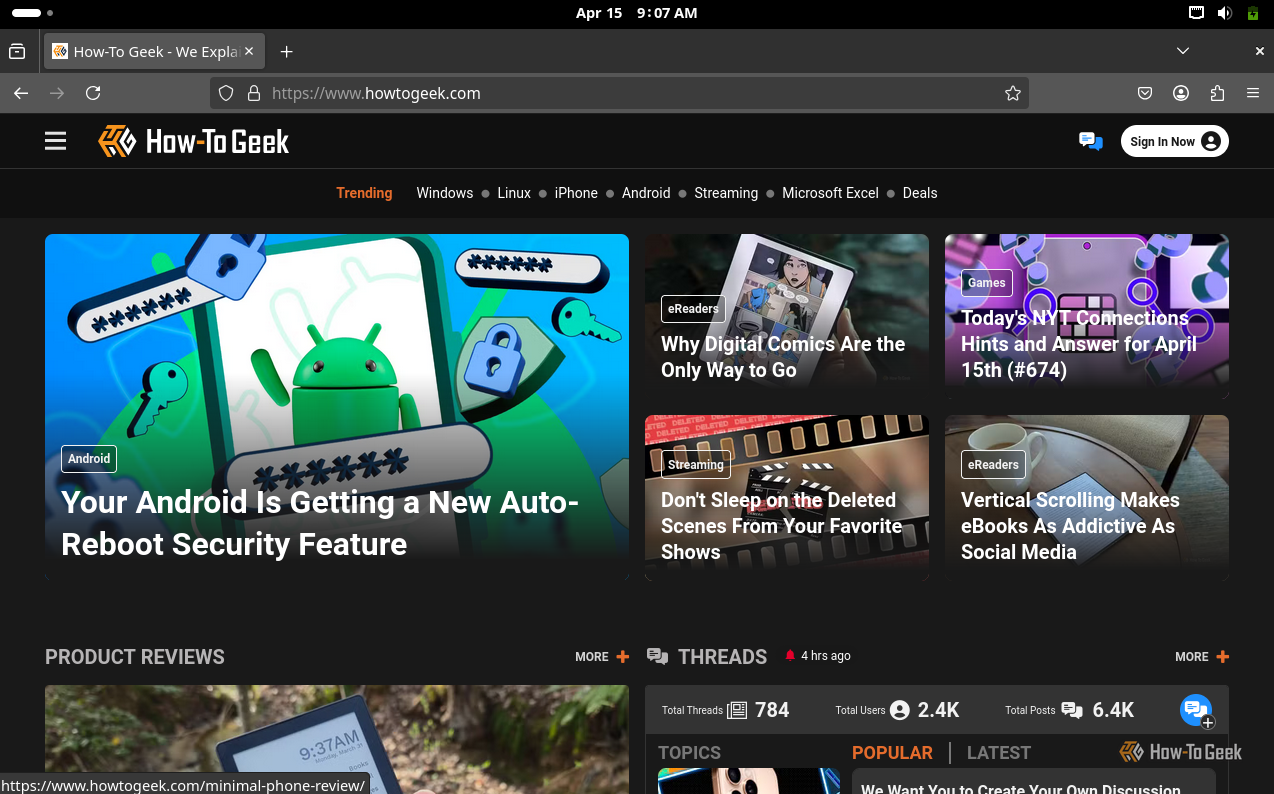This screenshot has width=1274, height=794.
Task: Open Linux trending topic
Action: point(514,193)
